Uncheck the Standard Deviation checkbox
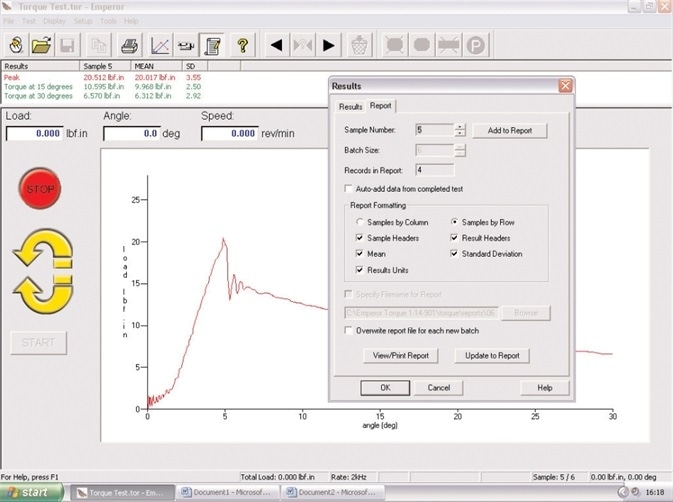The height and width of the screenshot is (502, 673). (x=455, y=254)
